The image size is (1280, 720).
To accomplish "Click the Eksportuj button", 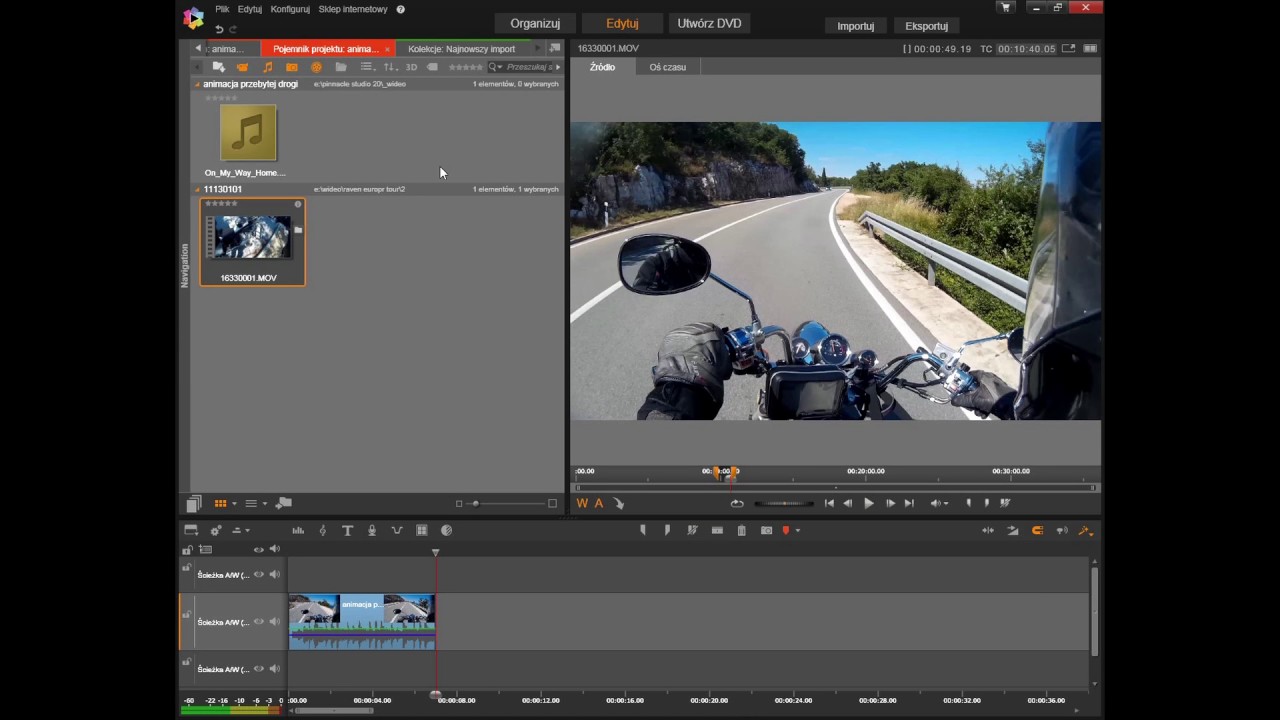I will click(926, 26).
